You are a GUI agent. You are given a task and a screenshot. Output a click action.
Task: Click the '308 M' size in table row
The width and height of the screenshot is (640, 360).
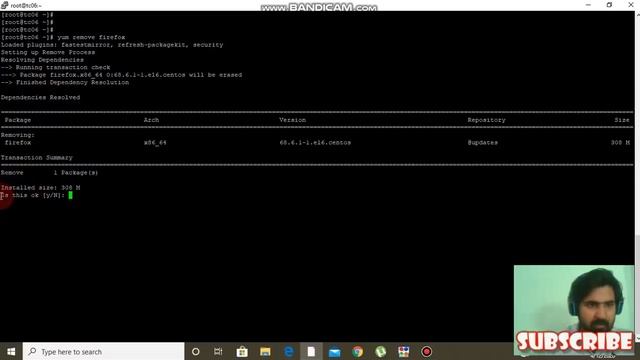point(620,142)
